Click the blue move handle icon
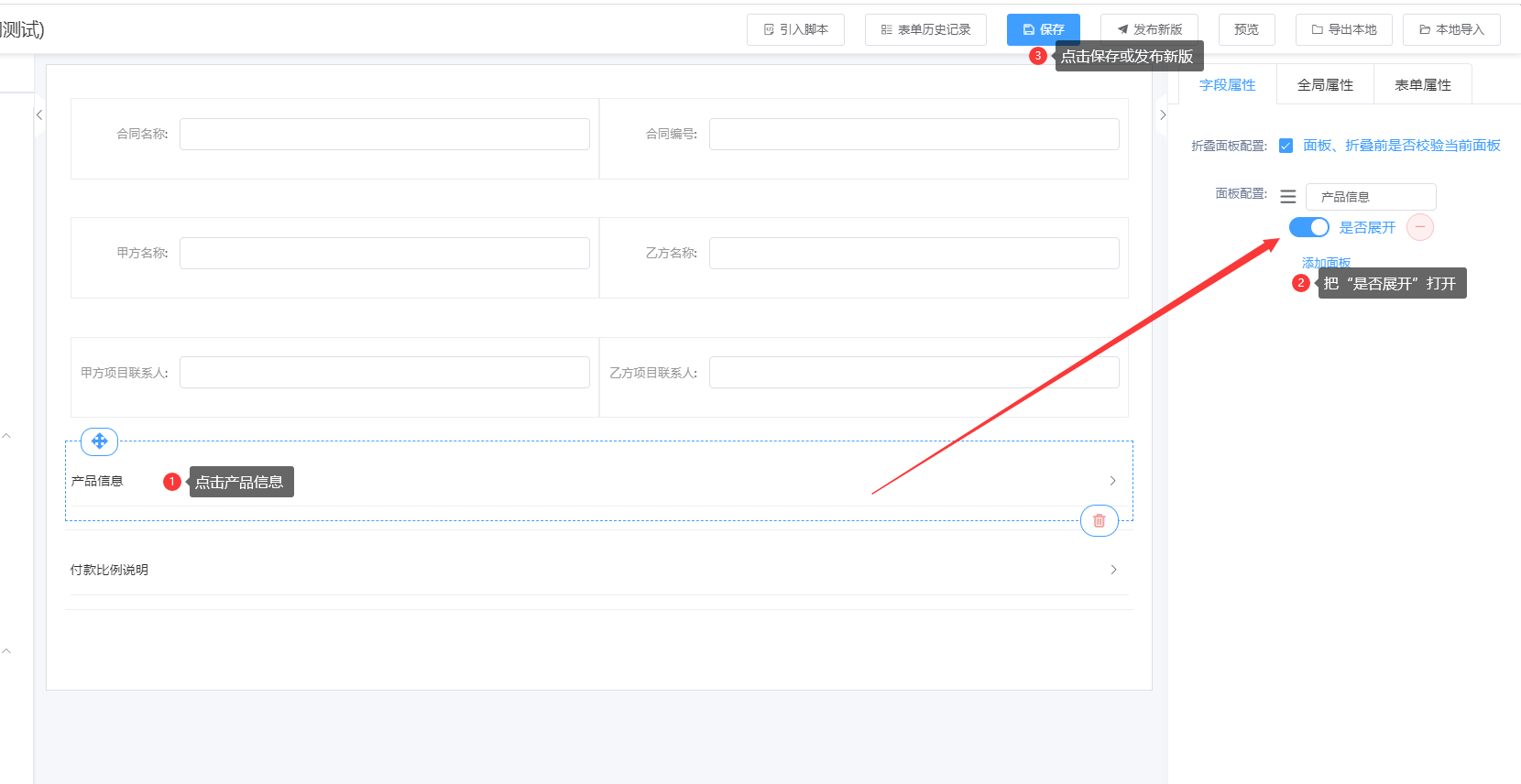The image size is (1521, 784). pos(100,441)
